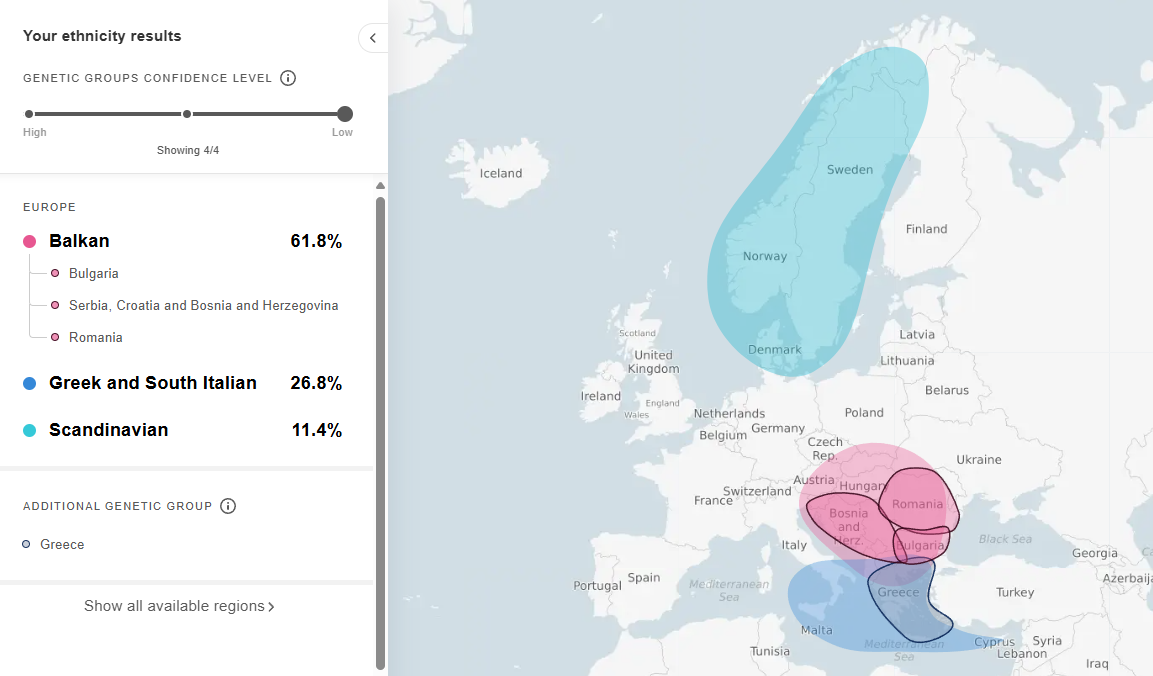Screen dimensions: 1153x676
Task: Click the Germany label on the map
Action: 778,428
